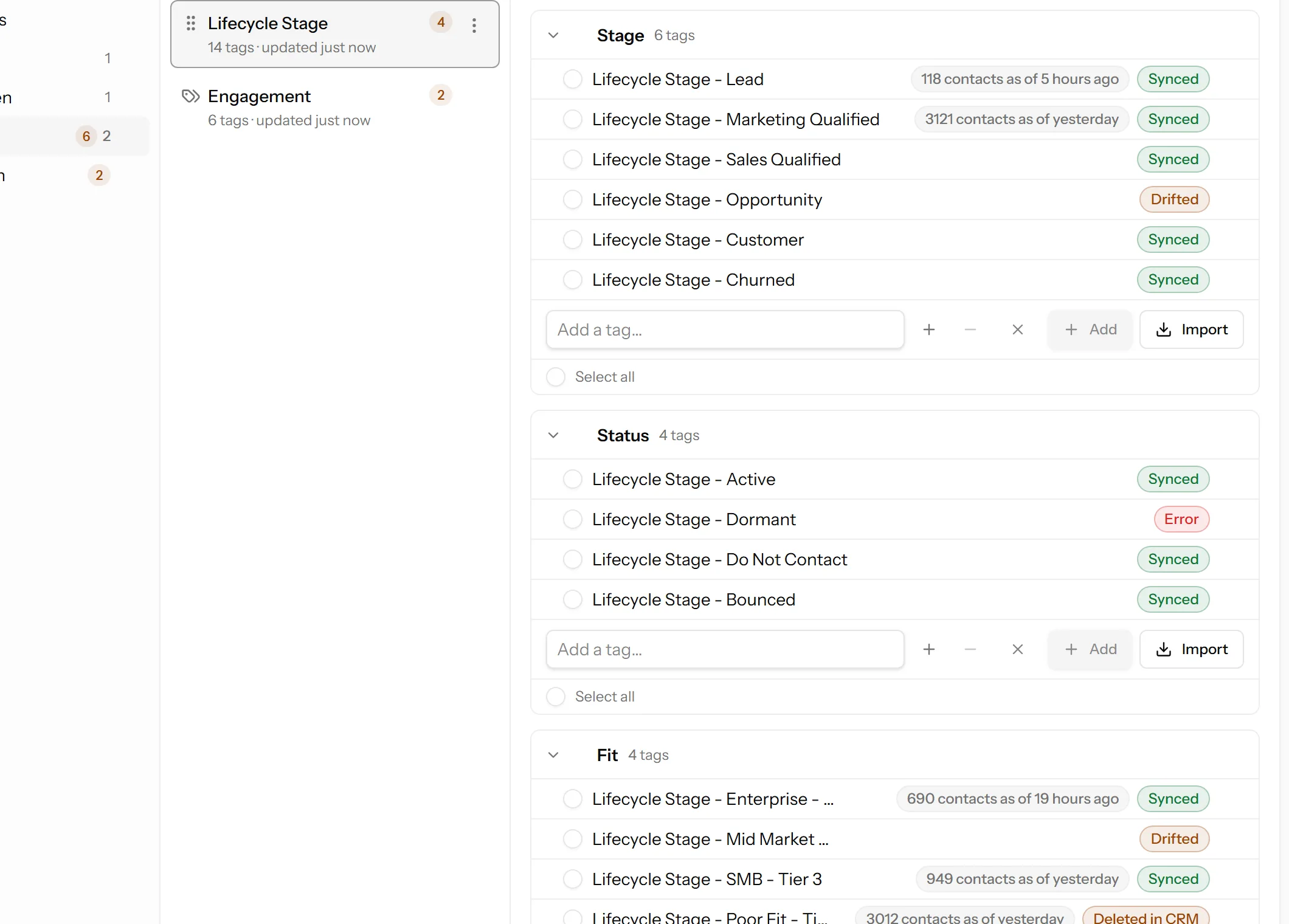This screenshot has height=924, width=1289.
Task: Click the Add button in the Stage group
Action: coord(1090,329)
